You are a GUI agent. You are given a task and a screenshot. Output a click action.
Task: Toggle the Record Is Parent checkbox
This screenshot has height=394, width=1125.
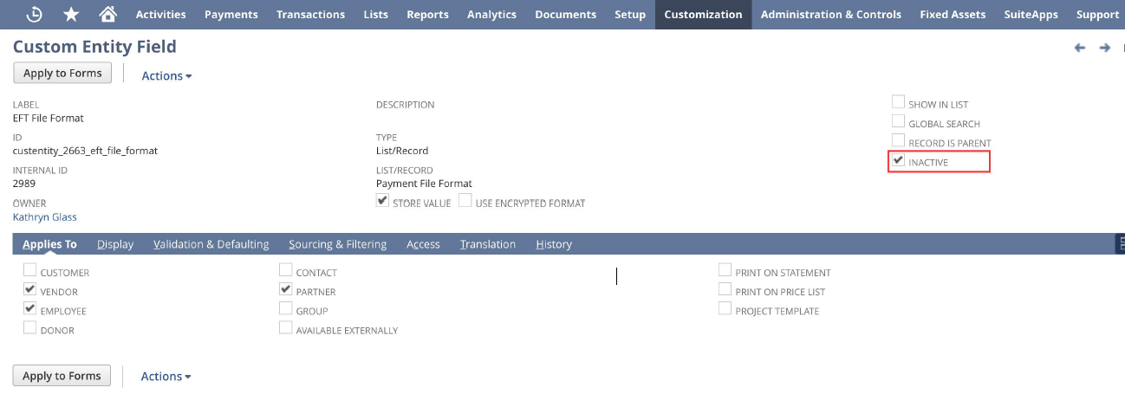898,141
